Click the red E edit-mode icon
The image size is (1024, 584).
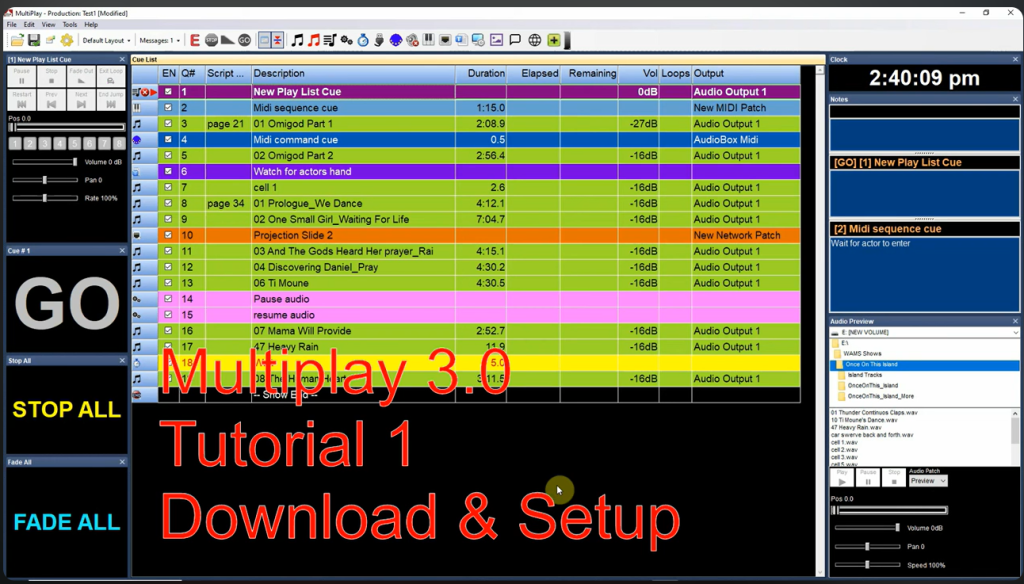(x=195, y=41)
